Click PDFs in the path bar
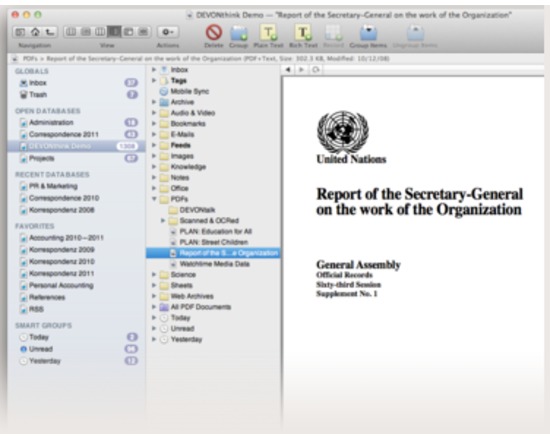Screen dimensions: 550x440 tap(30, 59)
